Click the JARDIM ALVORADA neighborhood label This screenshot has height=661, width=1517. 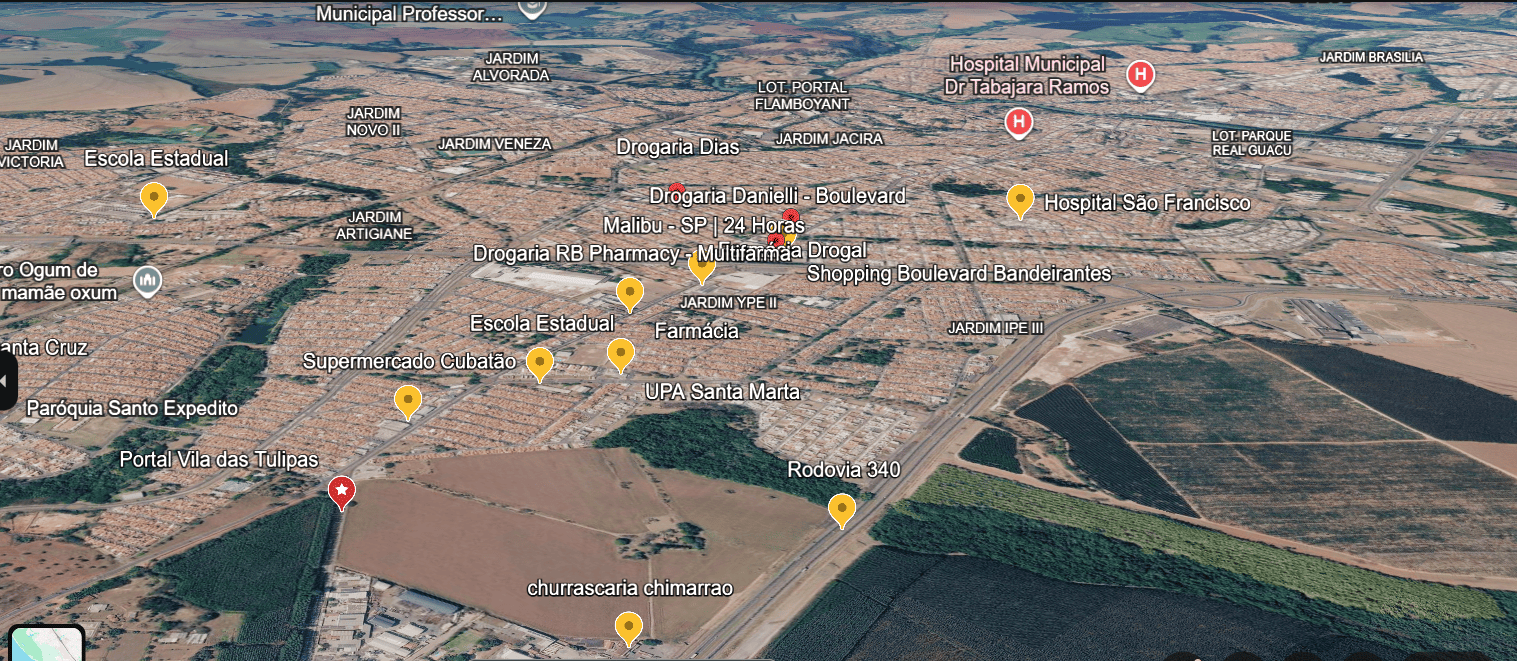click(x=511, y=67)
